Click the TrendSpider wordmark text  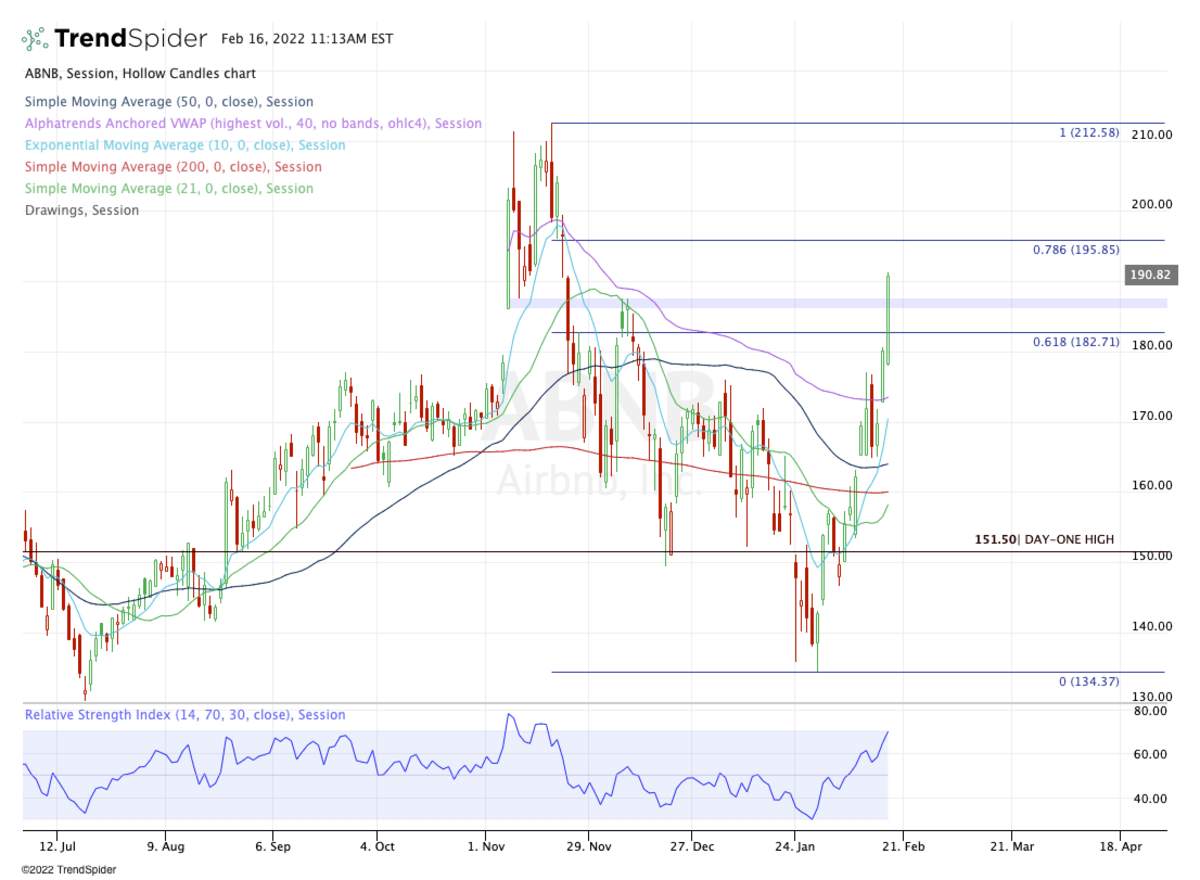coord(130,39)
